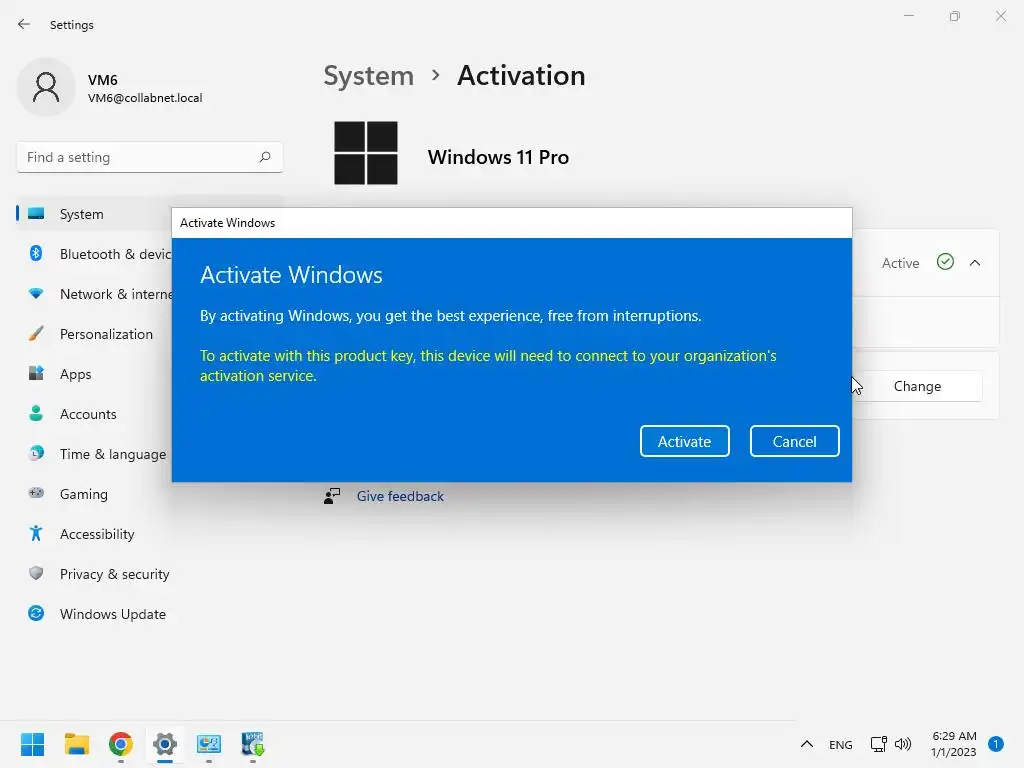
Task: Open the Give feedback link
Action: 400,496
